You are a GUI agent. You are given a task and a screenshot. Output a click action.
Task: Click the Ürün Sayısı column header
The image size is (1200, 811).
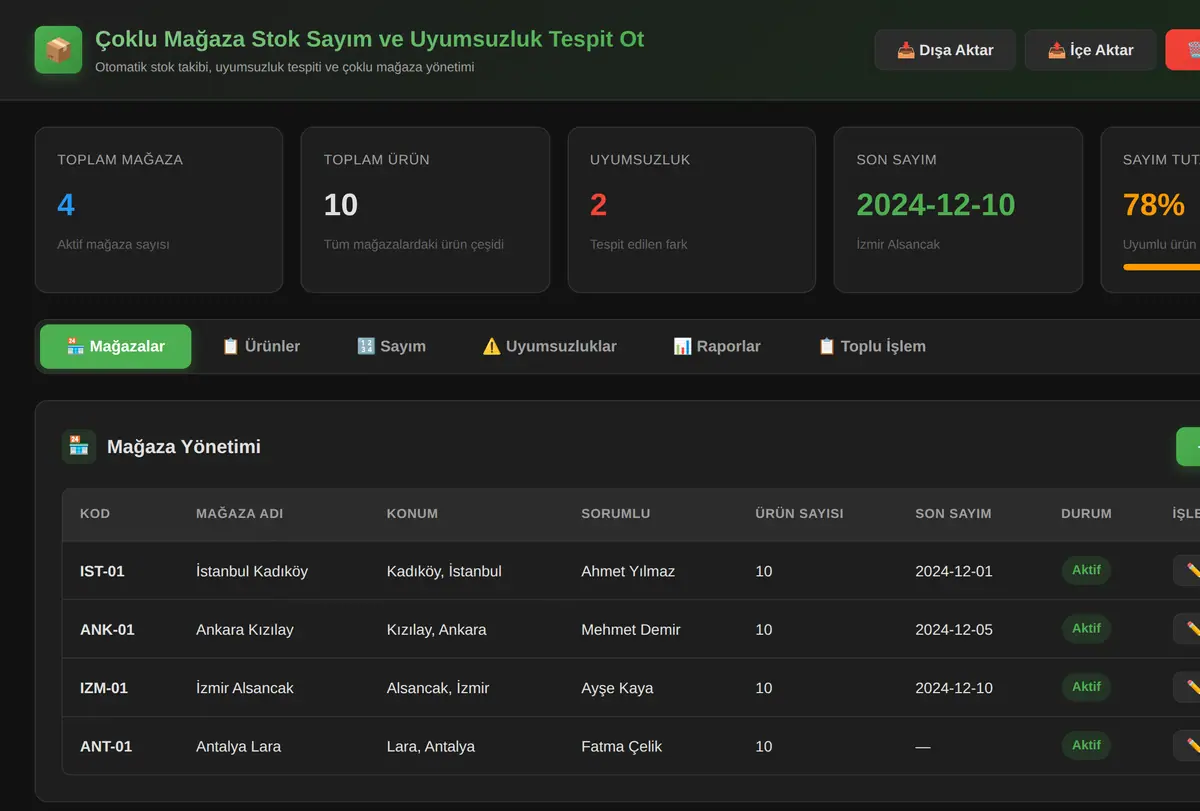point(799,514)
